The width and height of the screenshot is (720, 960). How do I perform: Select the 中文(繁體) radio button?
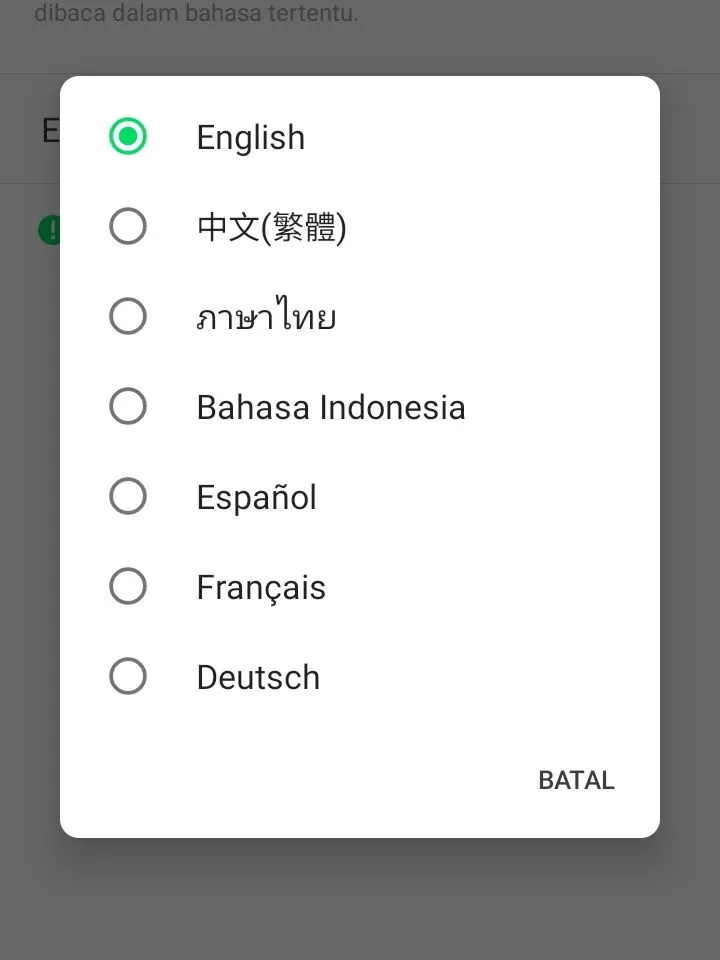point(128,227)
